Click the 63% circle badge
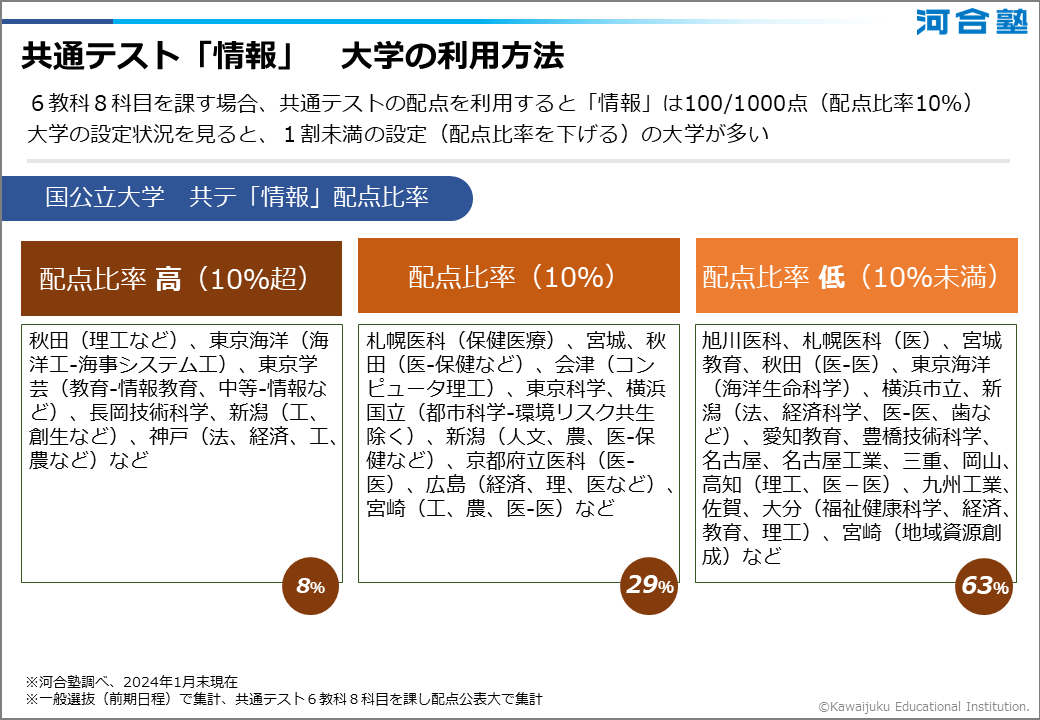The image size is (1040, 720). coord(984,586)
